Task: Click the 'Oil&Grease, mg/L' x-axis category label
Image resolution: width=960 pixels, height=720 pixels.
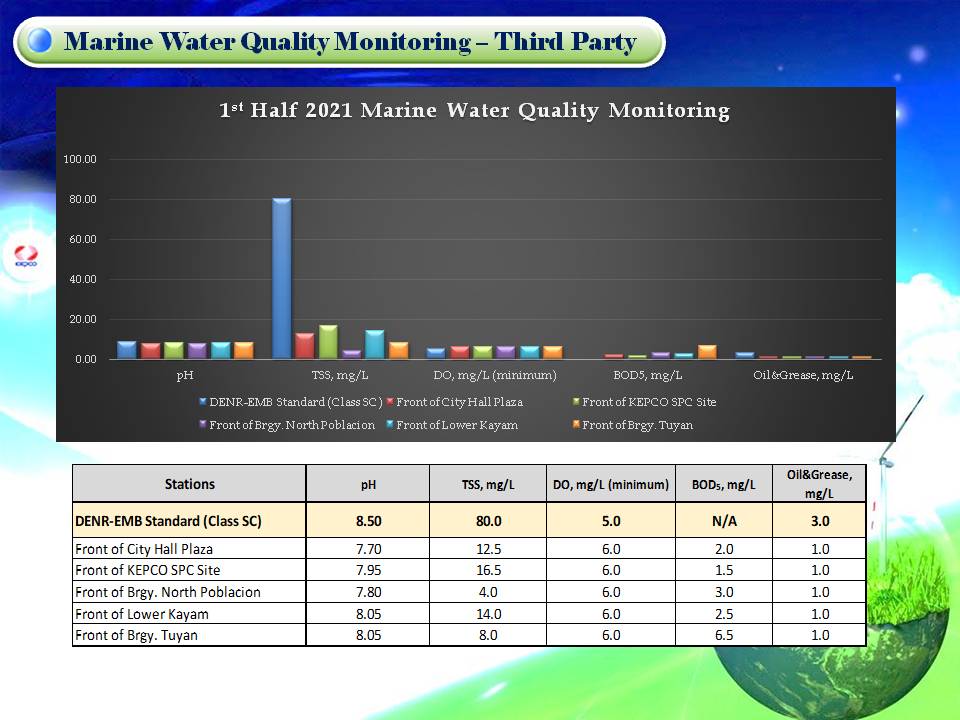Action: click(x=803, y=375)
